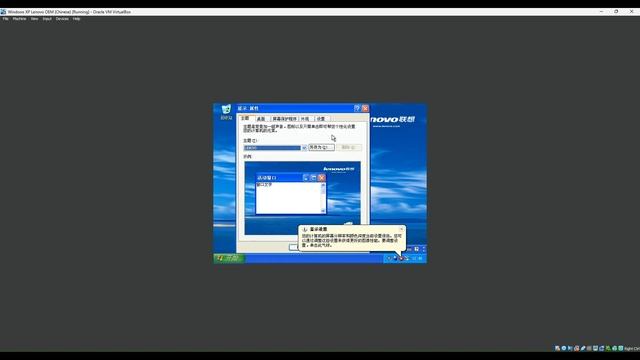Click the VirtualBox keyboard capture status icon
Screen dimensions: 640x360
[x=620, y=348]
